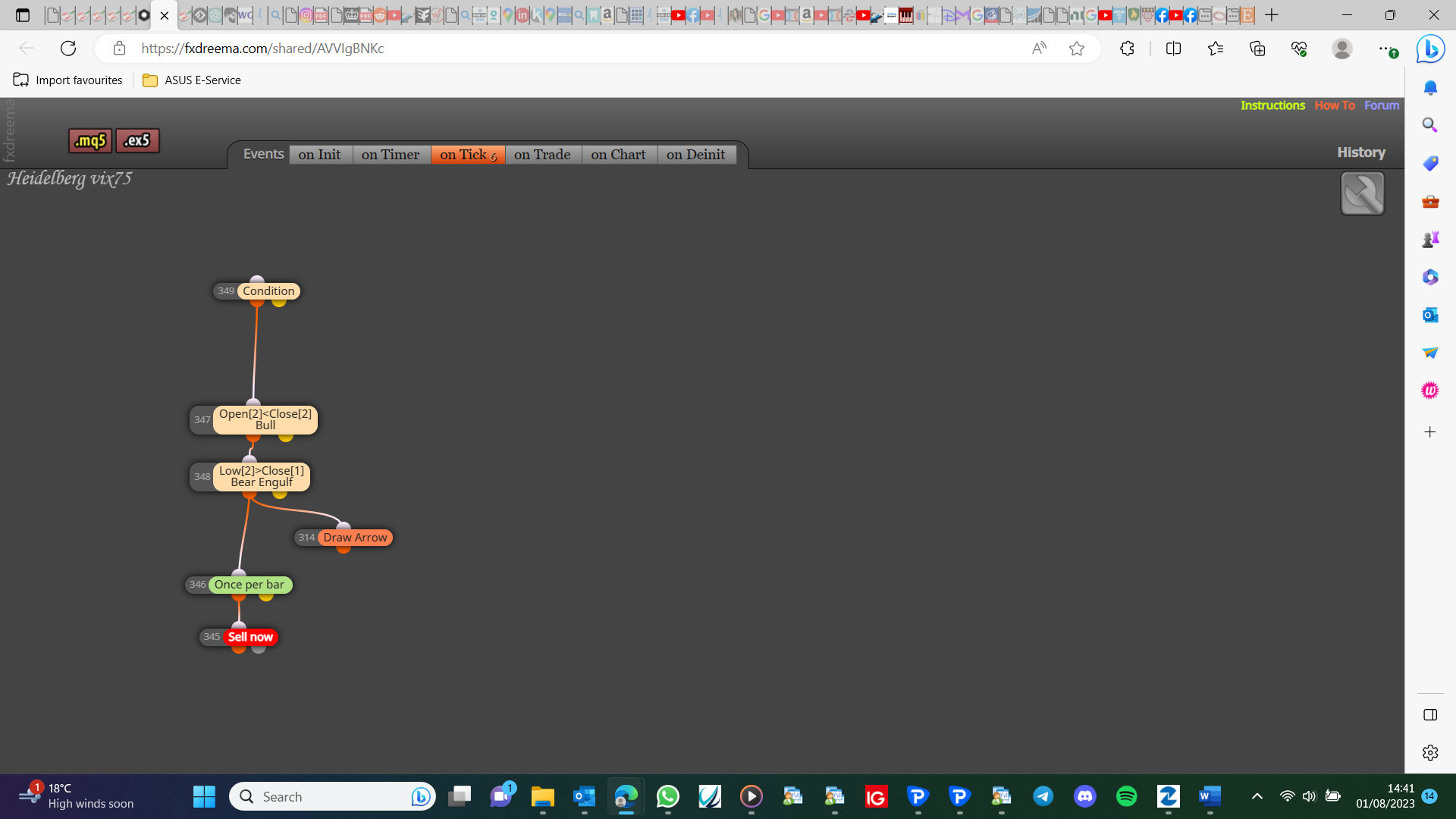Open Bing chat sidebar button
1456x819 pixels.
tap(1430, 49)
